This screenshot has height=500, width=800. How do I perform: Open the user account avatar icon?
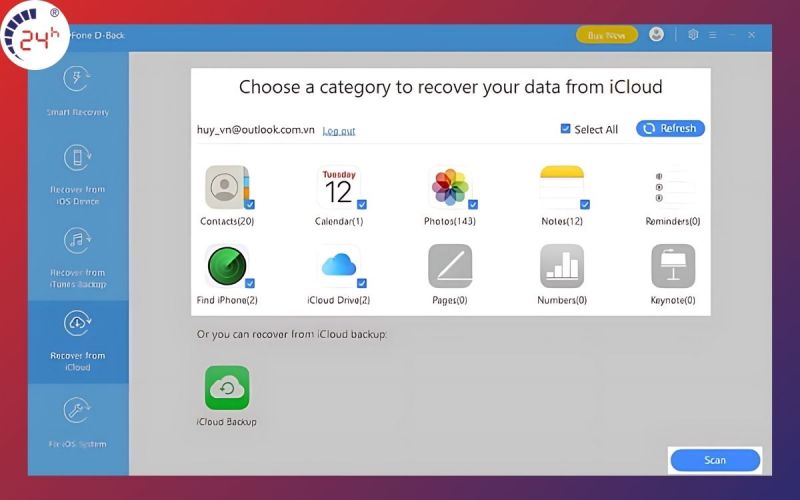tap(656, 35)
